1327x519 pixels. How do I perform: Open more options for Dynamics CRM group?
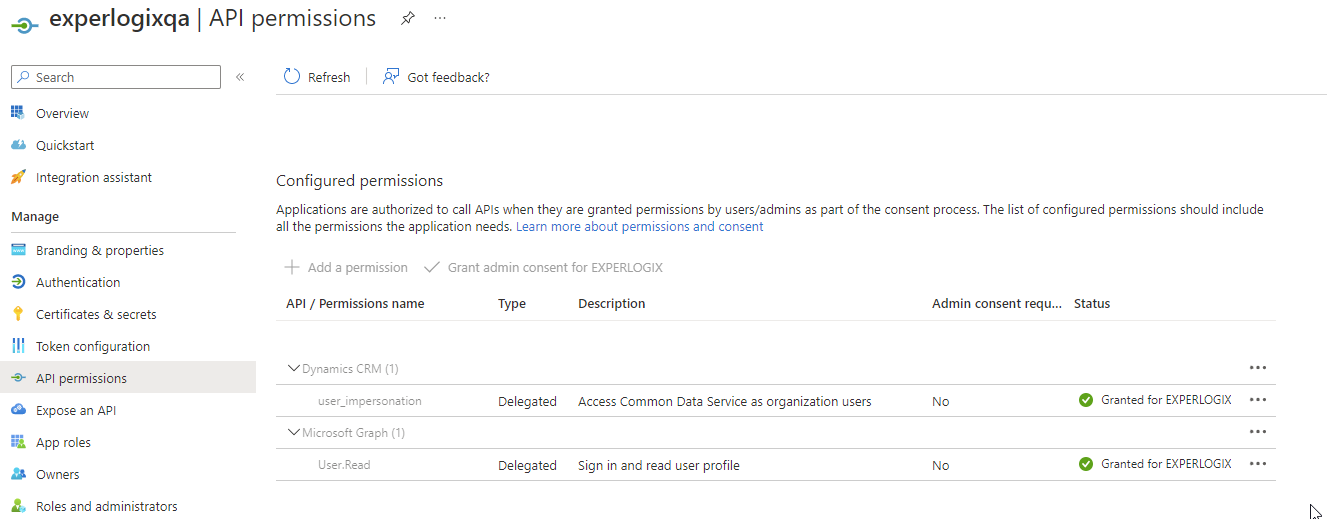tap(1258, 368)
